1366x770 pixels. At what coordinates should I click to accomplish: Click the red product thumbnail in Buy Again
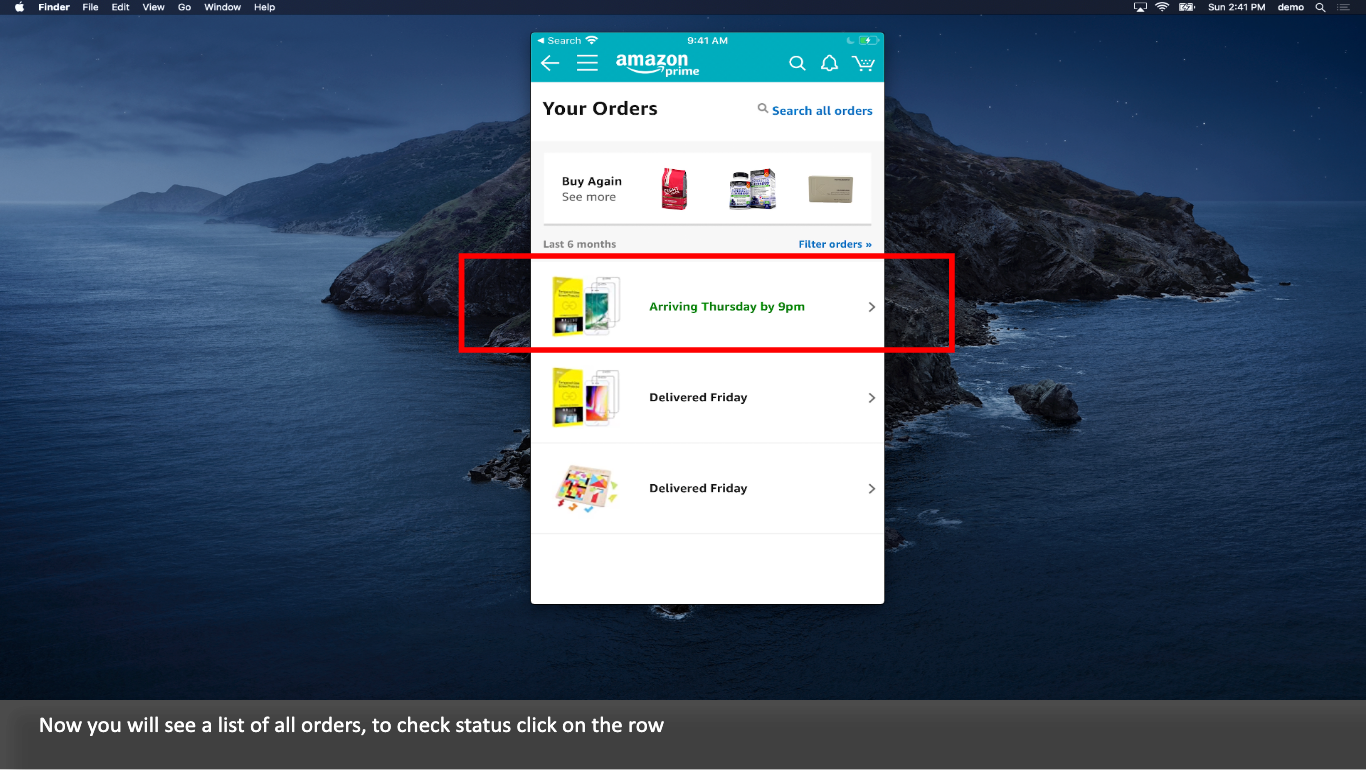(x=671, y=188)
